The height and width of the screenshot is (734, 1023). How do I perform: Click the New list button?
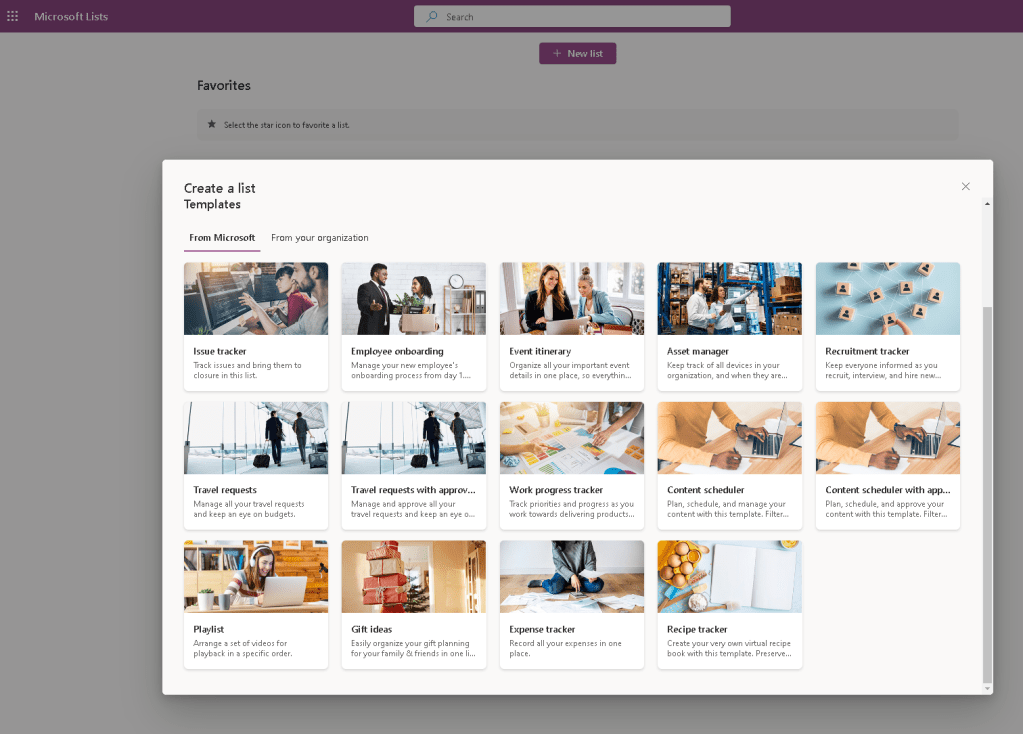[577, 53]
